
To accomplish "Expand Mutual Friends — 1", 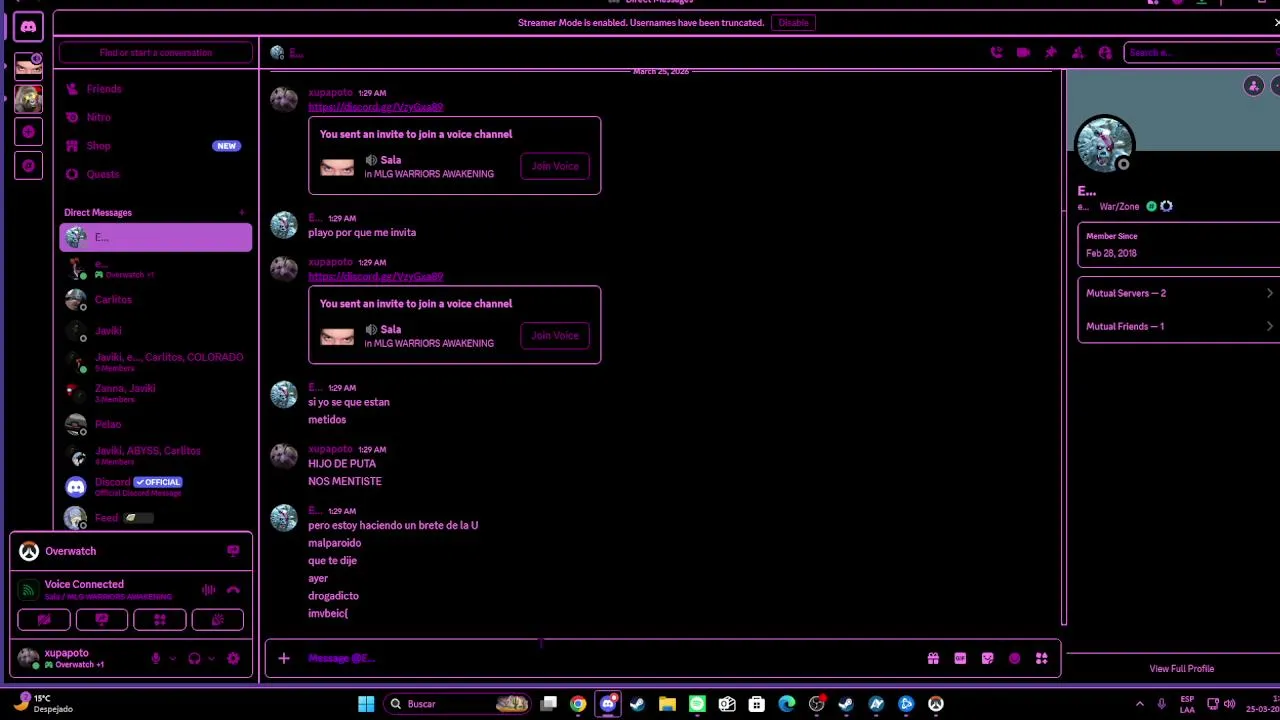I will coord(1179,326).
